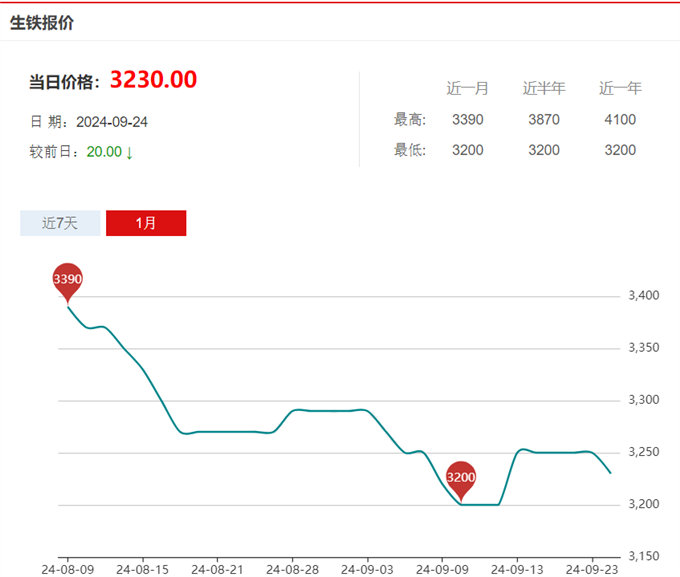
Task: Select the 近一年 column header
Action: [x=620, y=88]
